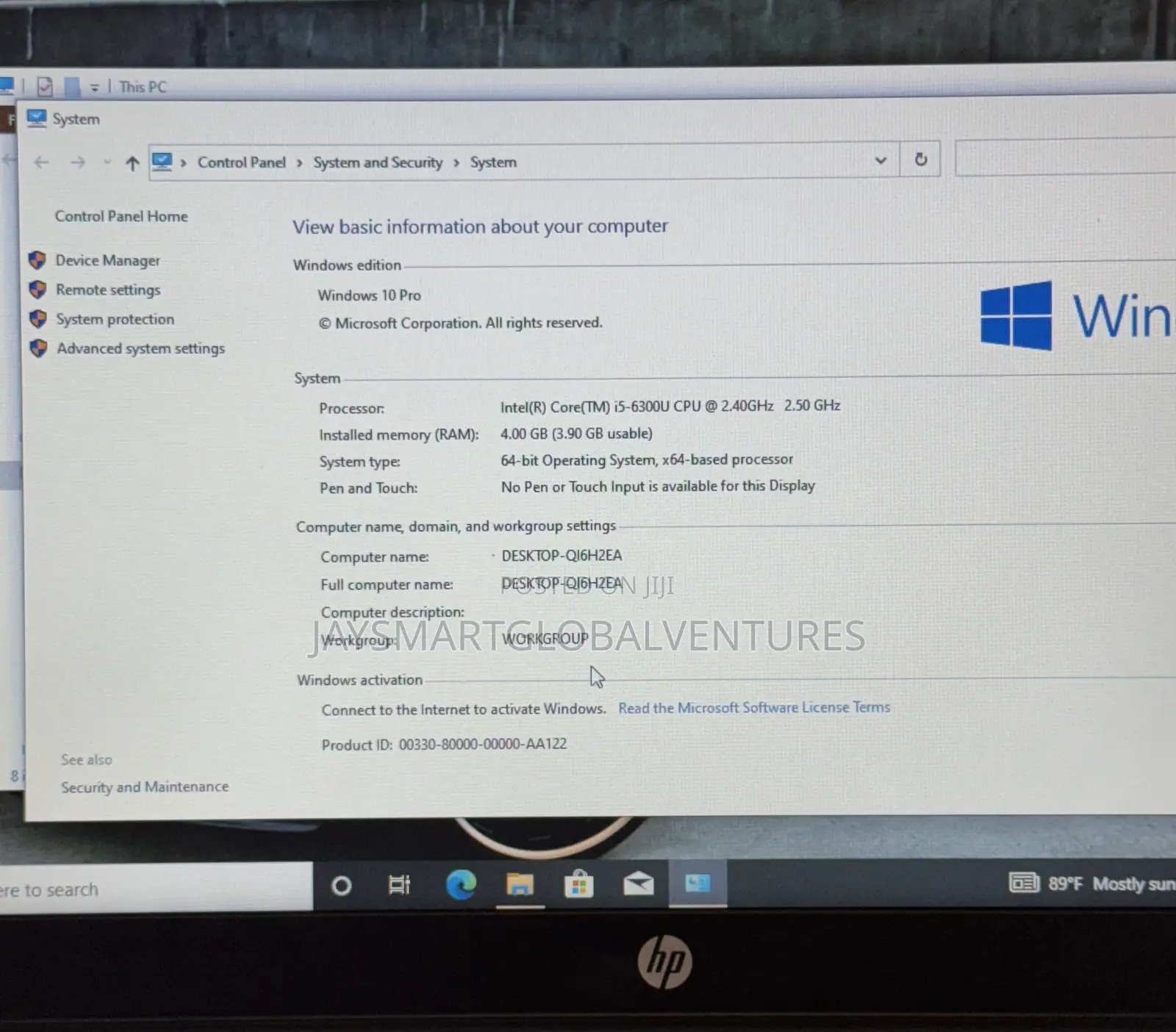Click the Forward navigation arrow
The image size is (1176, 1032).
pos(78,162)
